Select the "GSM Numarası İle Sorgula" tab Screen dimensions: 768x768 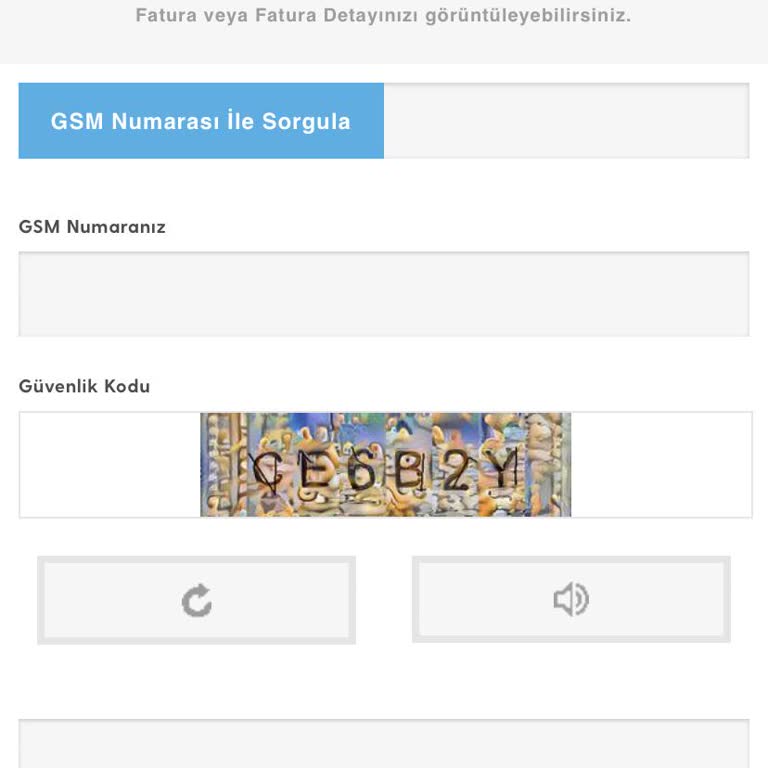(201, 121)
